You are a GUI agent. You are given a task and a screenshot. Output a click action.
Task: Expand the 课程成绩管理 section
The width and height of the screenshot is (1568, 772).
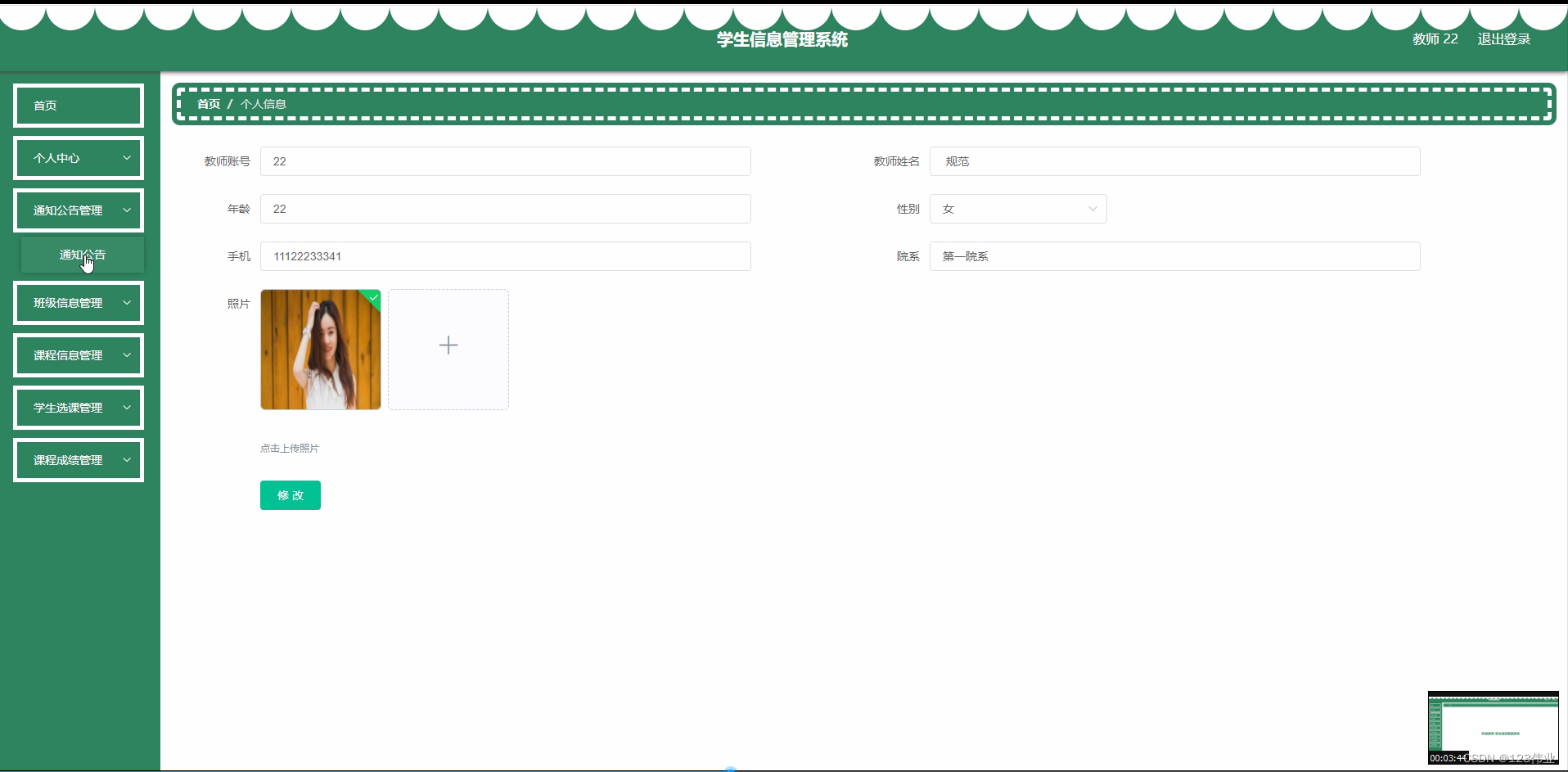pyautogui.click(x=78, y=459)
